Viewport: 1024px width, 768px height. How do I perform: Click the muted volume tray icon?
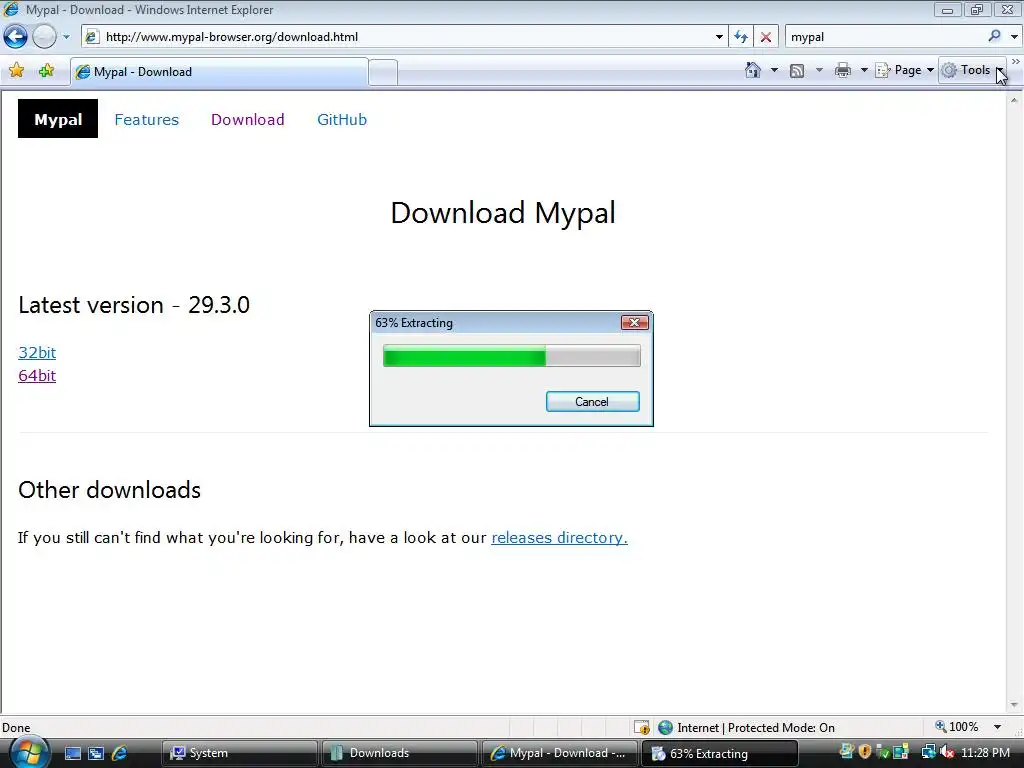point(947,752)
